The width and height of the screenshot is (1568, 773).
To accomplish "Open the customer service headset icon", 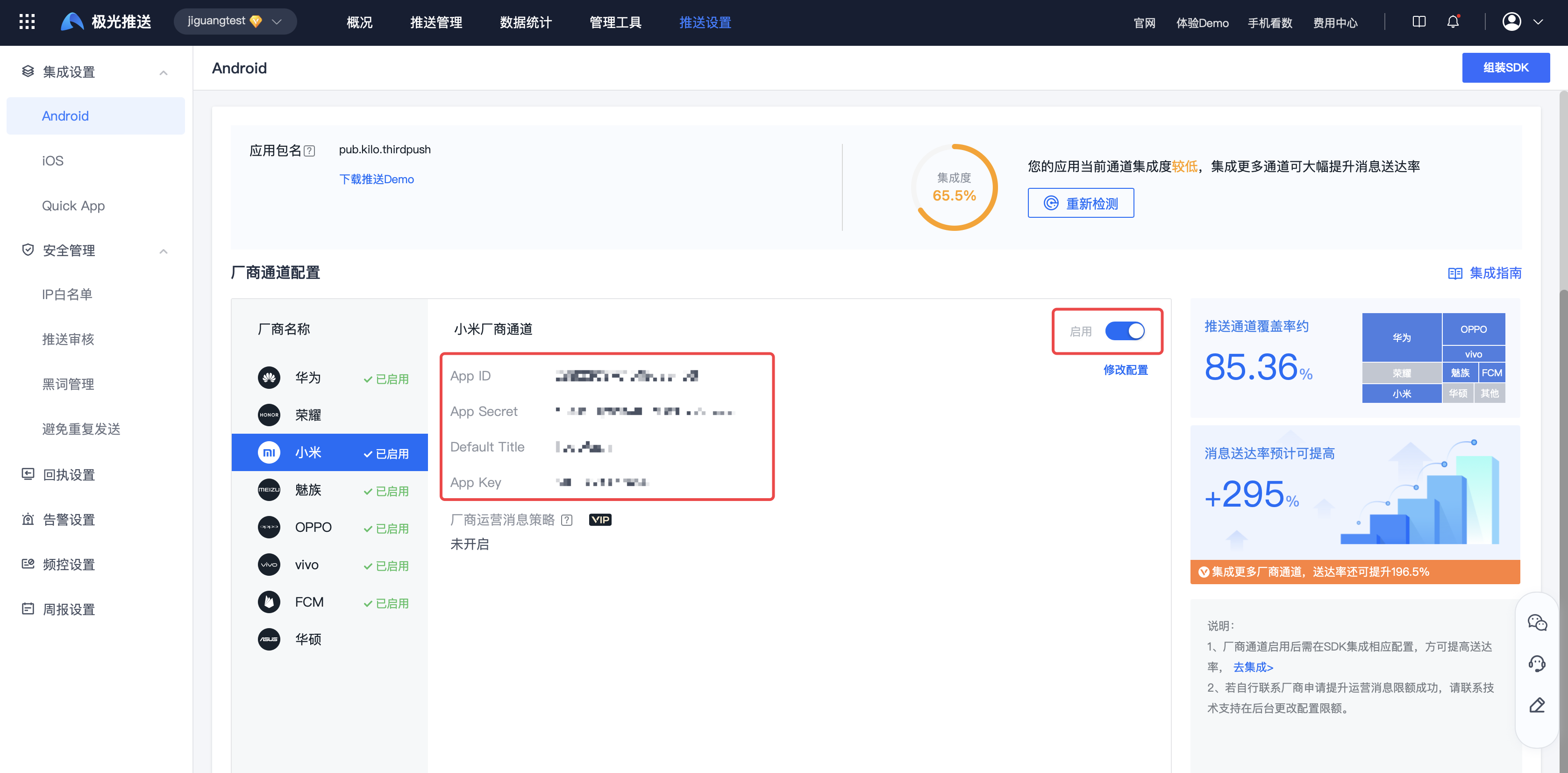I will 1537,664.
